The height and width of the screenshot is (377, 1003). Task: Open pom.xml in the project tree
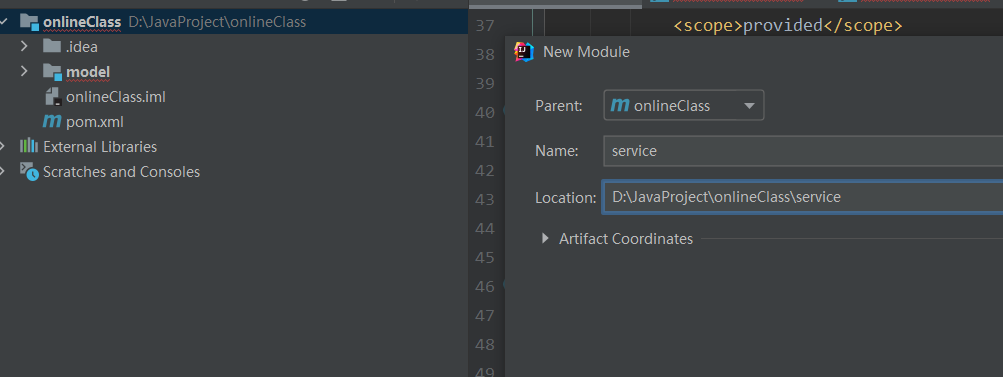[x=95, y=122]
